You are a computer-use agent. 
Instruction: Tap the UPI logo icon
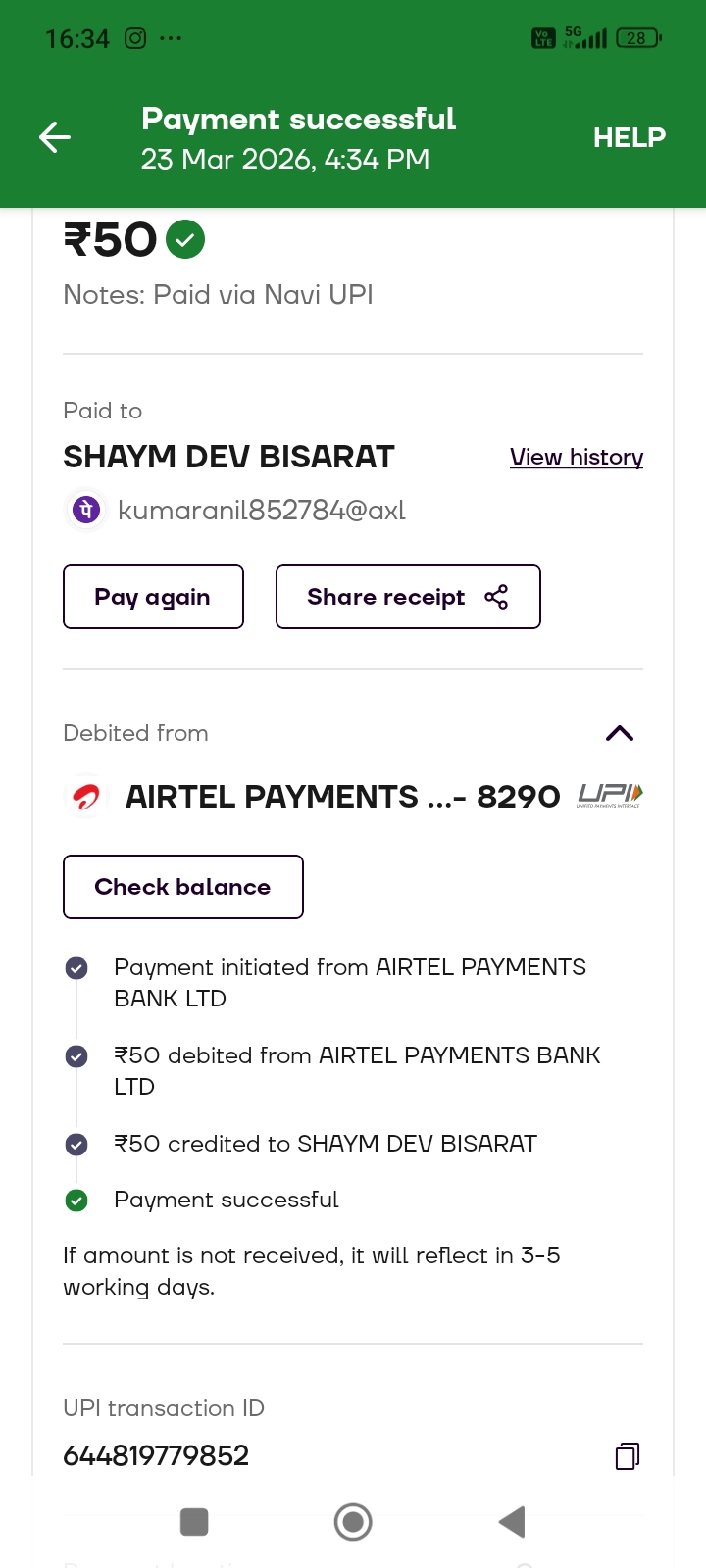[x=610, y=795]
